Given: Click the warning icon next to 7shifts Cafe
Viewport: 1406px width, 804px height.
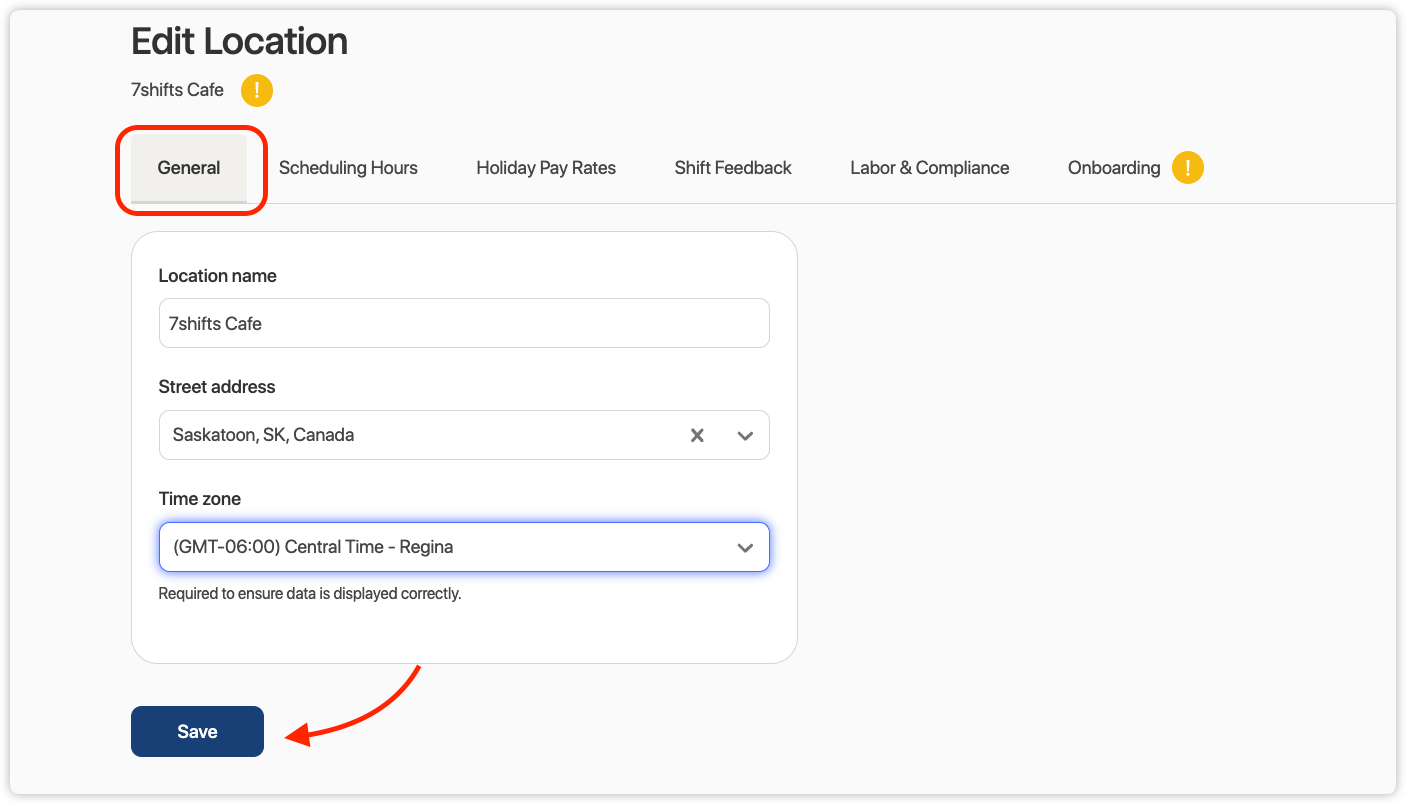Looking at the screenshot, I should pos(256,90).
